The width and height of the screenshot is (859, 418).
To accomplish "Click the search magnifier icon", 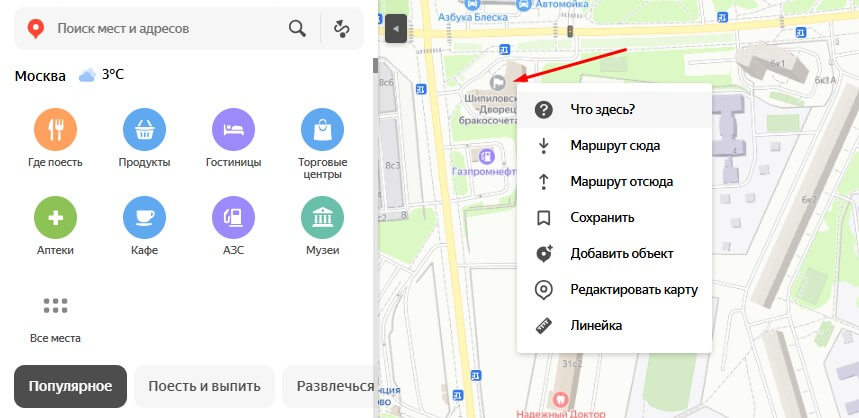I will (x=297, y=28).
